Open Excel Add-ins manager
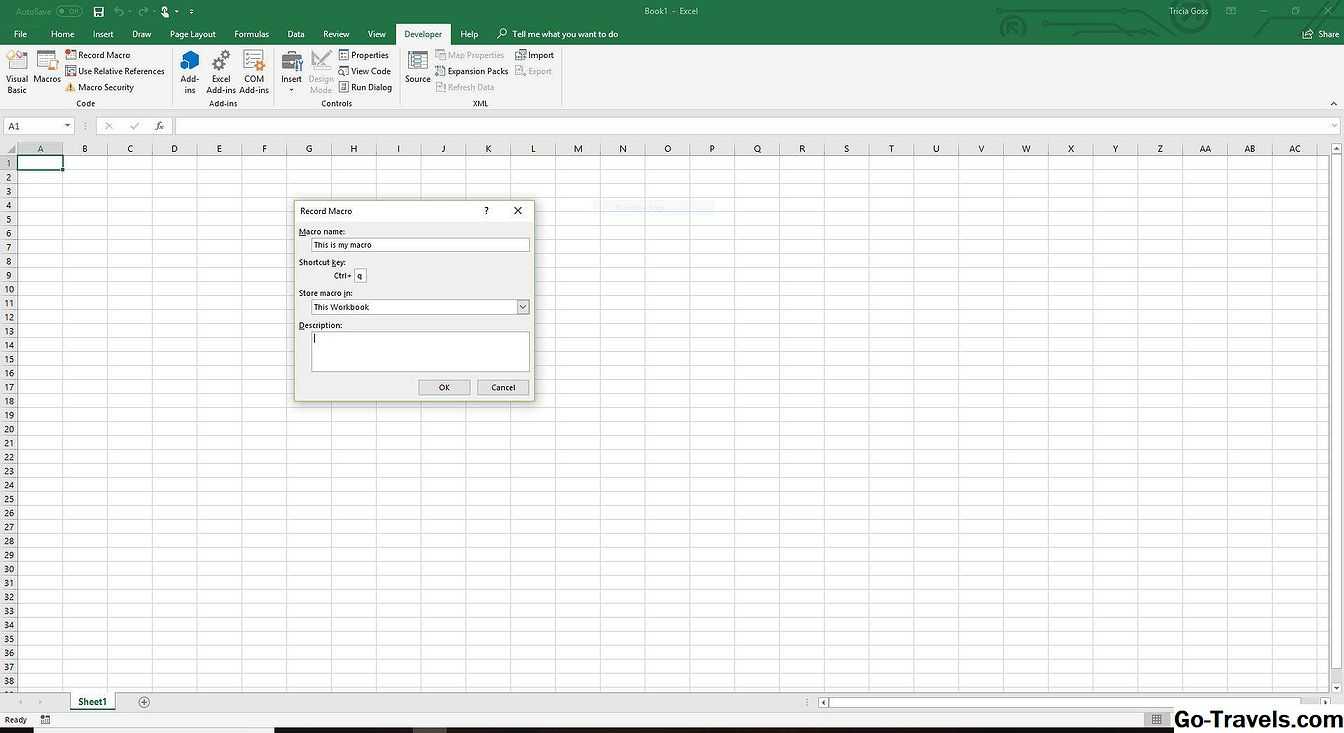The image size is (1344, 733). click(x=221, y=71)
